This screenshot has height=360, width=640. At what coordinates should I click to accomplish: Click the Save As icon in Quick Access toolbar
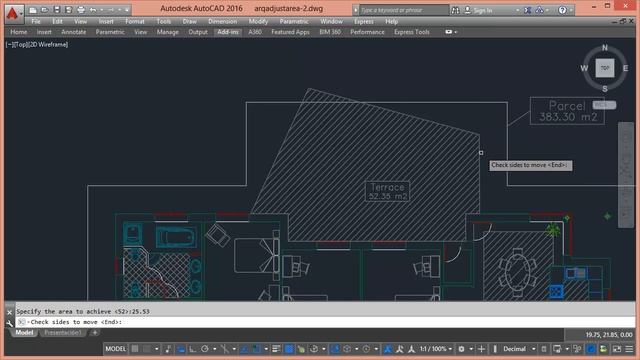pos(69,10)
